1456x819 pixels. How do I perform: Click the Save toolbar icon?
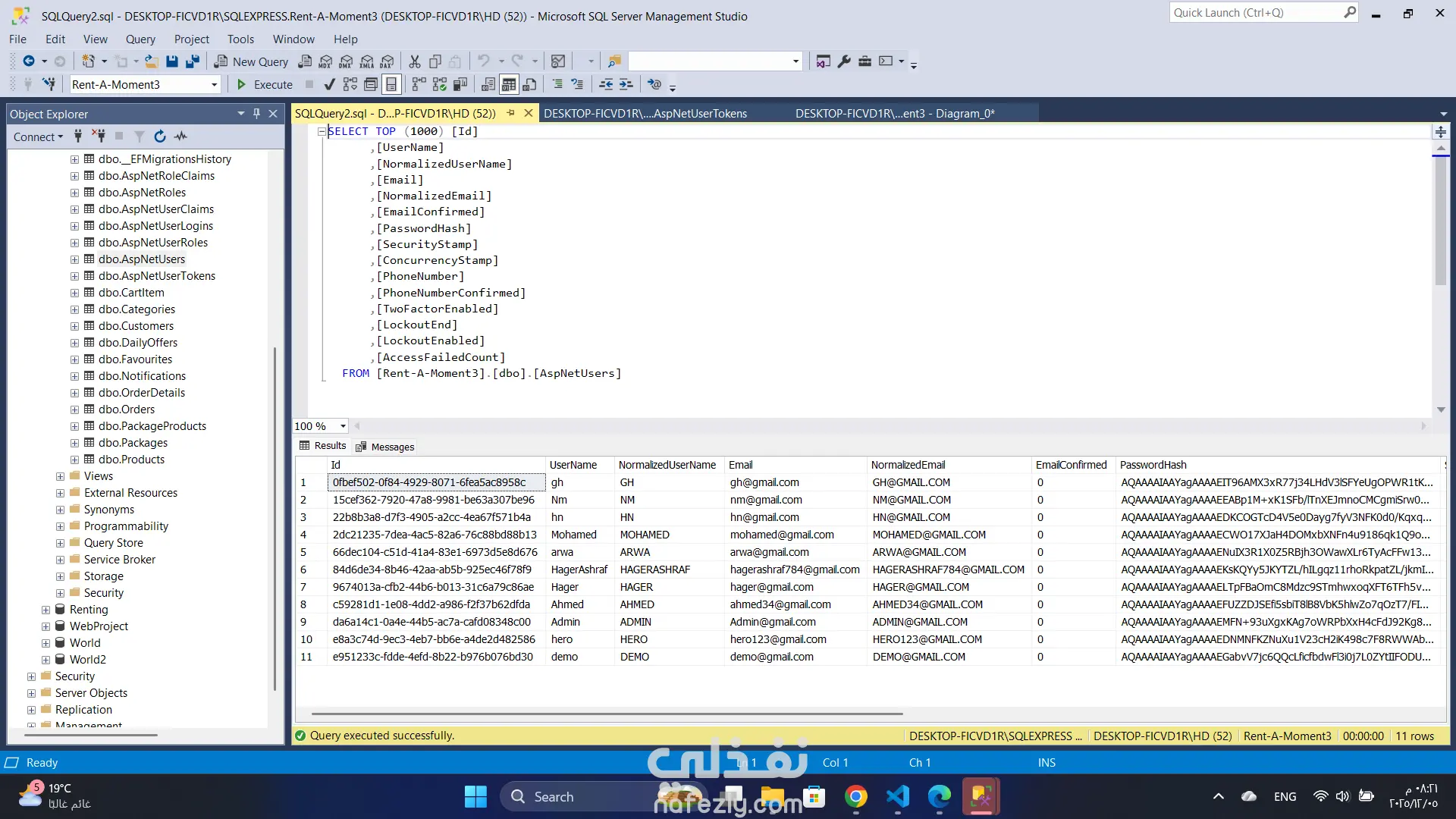pyautogui.click(x=172, y=61)
